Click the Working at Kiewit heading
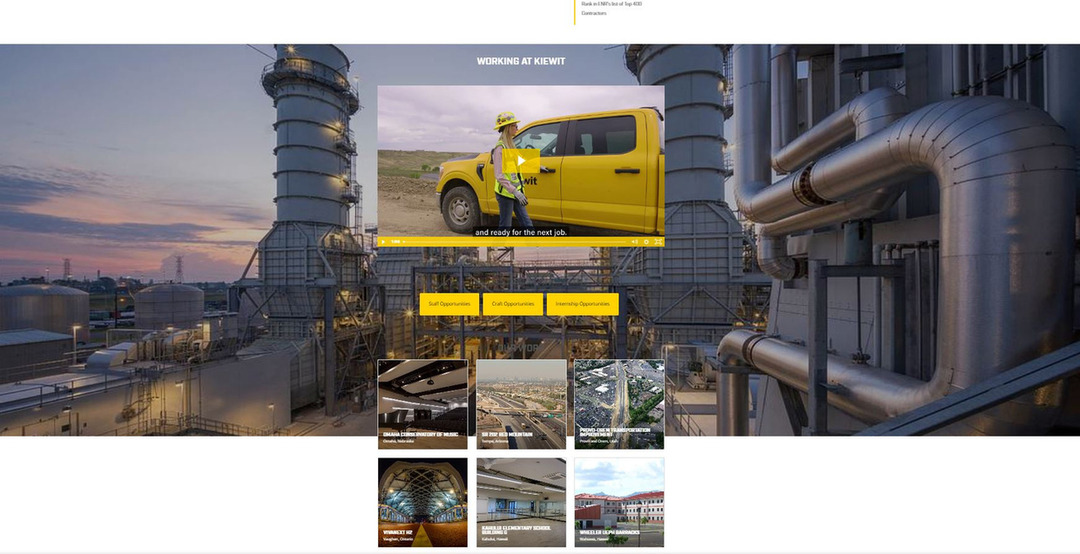The image size is (1080, 554). (521, 61)
